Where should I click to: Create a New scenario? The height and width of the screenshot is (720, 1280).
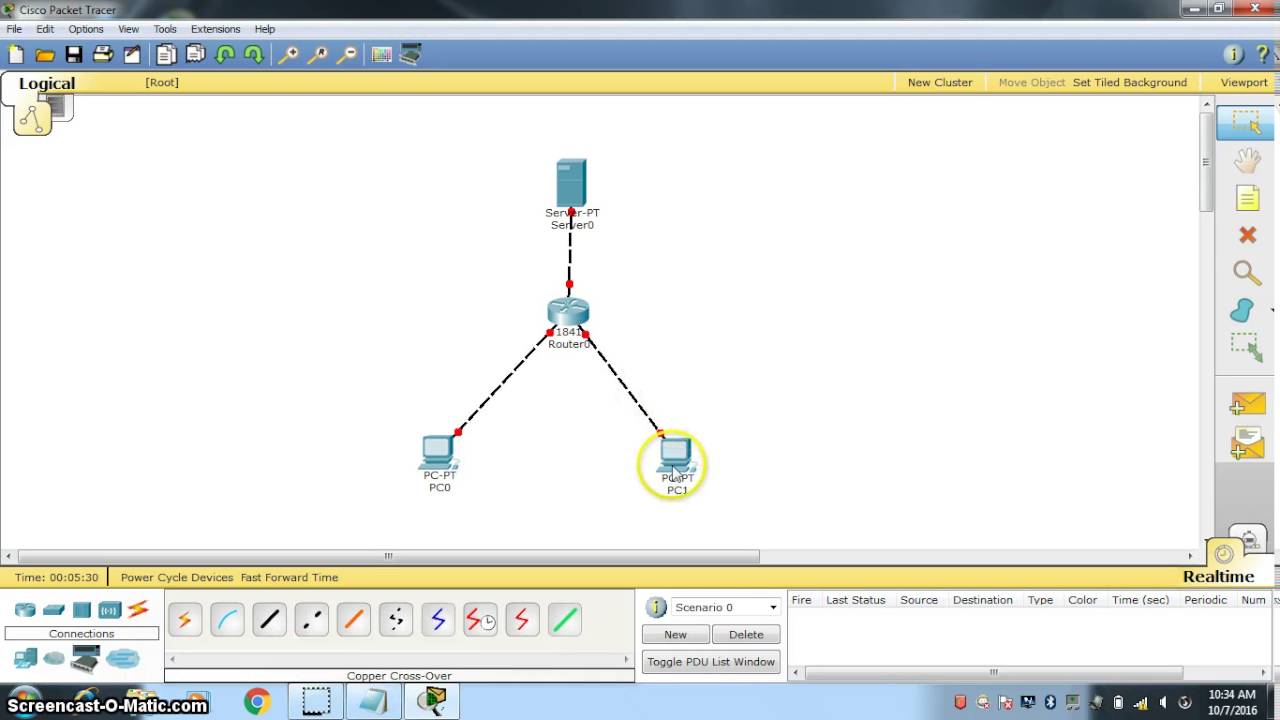click(x=675, y=634)
